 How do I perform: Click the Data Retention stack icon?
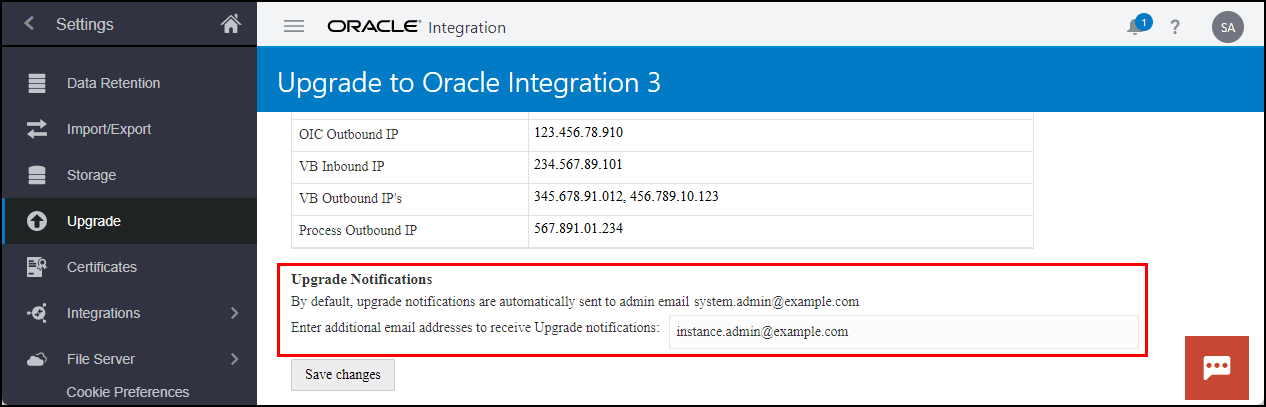tap(37, 83)
